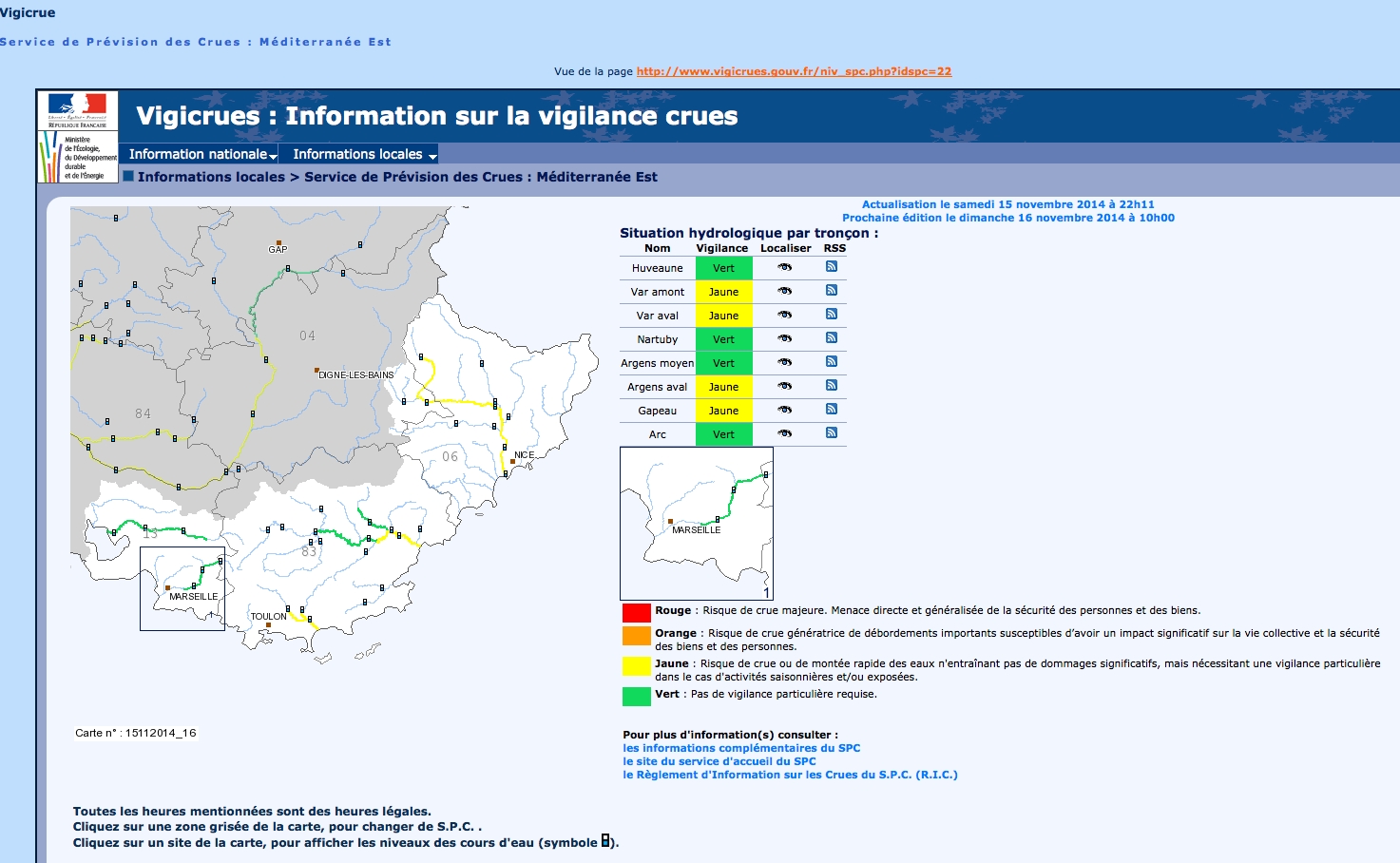Open the Gapeau RSS feed icon
This screenshot has width=1400, height=863.
click(832, 409)
